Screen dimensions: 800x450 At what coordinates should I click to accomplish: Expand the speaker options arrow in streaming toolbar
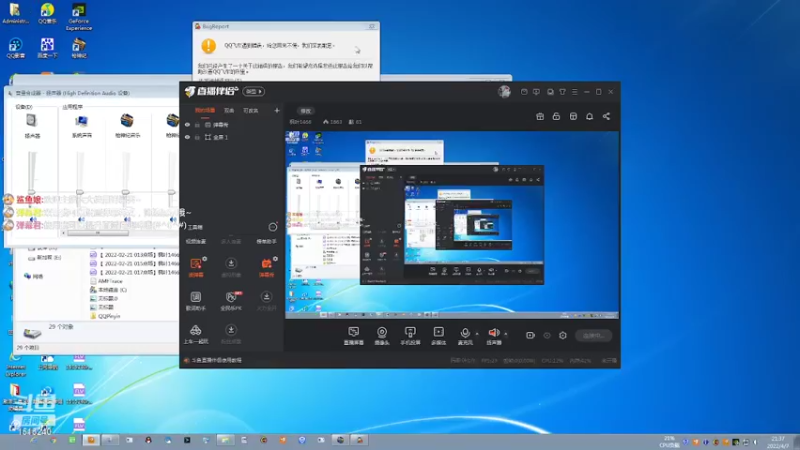click(506, 334)
